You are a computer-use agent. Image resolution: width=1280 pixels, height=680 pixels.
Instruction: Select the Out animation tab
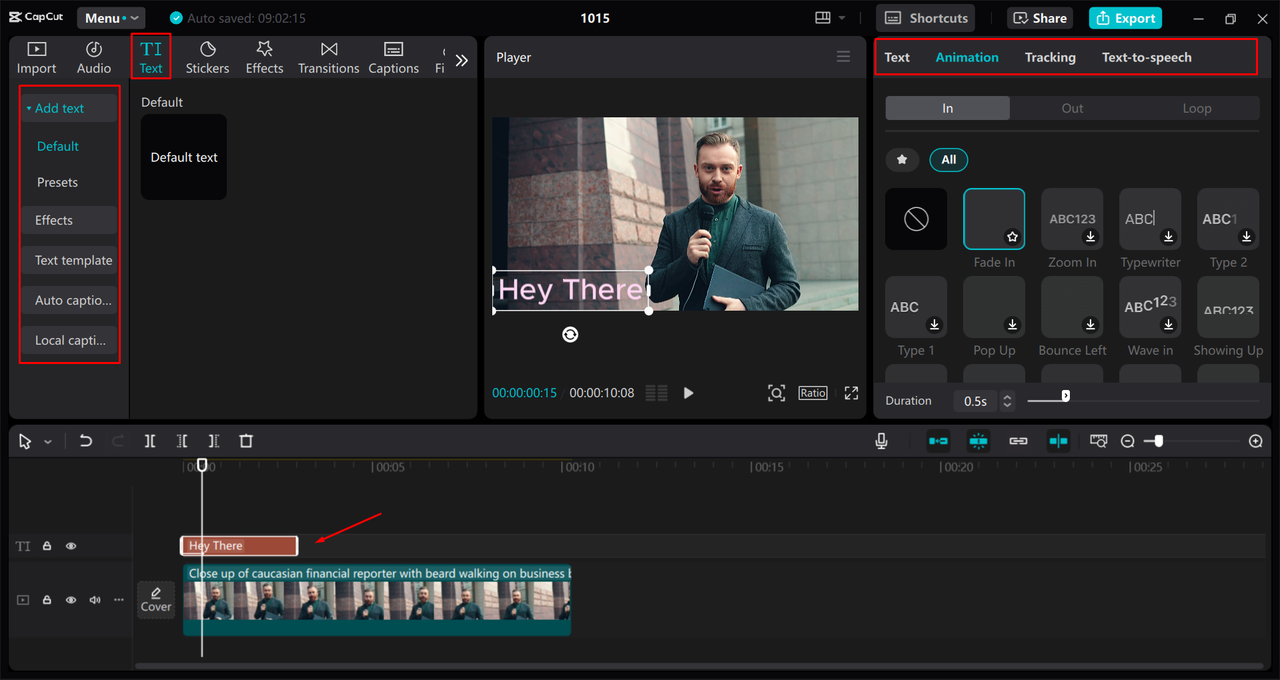click(x=1072, y=108)
